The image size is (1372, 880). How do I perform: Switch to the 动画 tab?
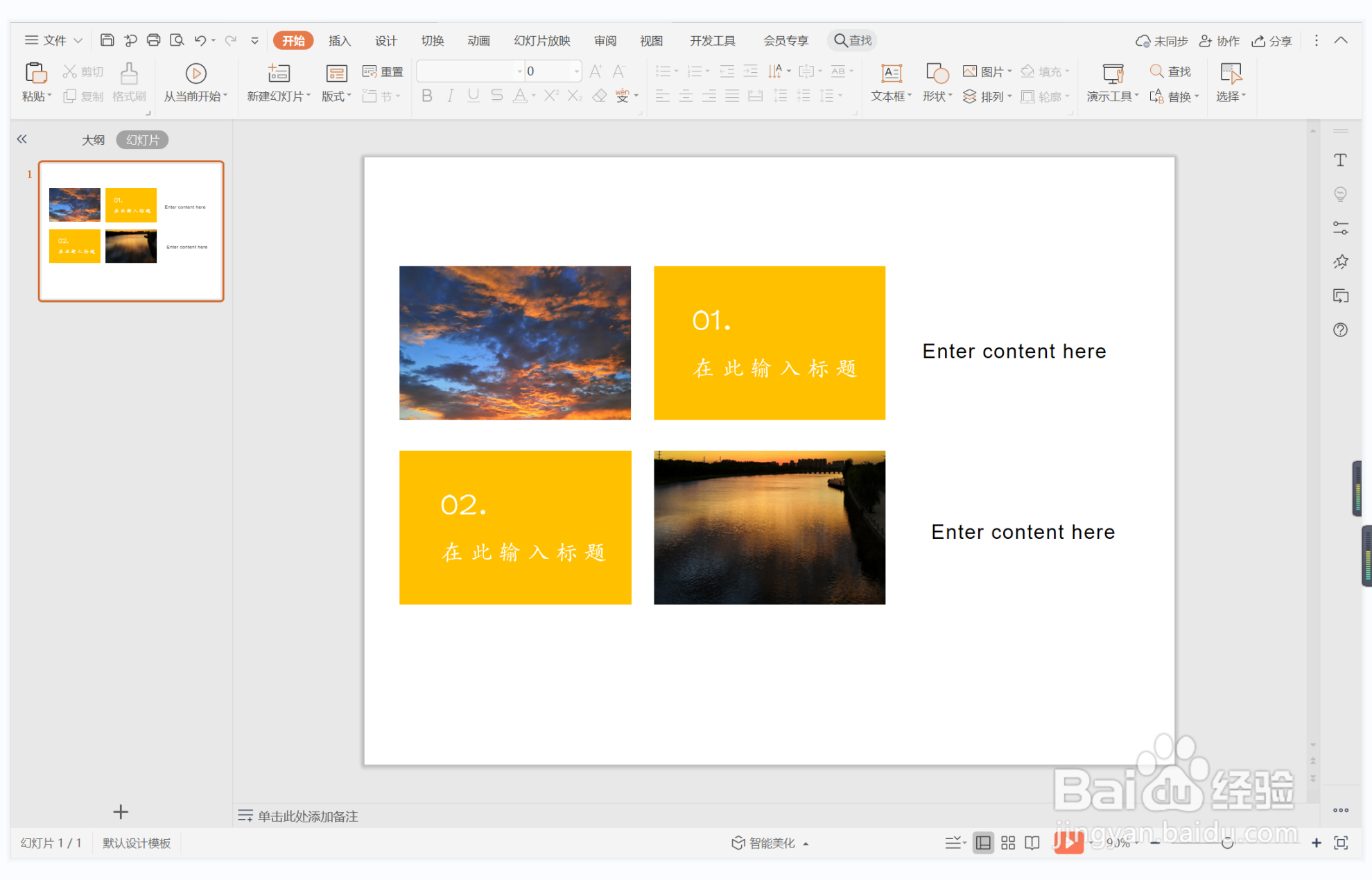(x=478, y=40)
